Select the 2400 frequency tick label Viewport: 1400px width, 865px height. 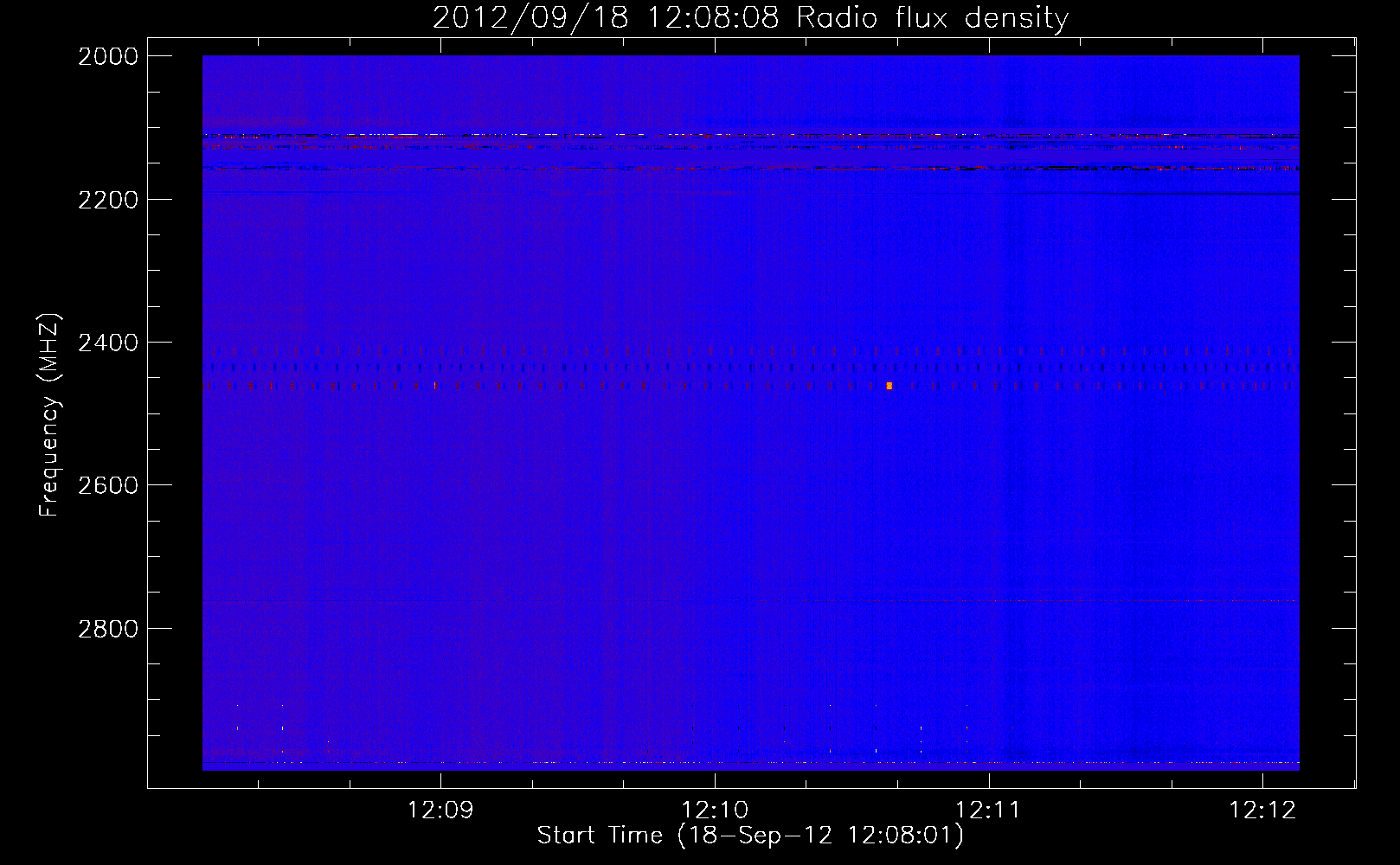point(107,343)
